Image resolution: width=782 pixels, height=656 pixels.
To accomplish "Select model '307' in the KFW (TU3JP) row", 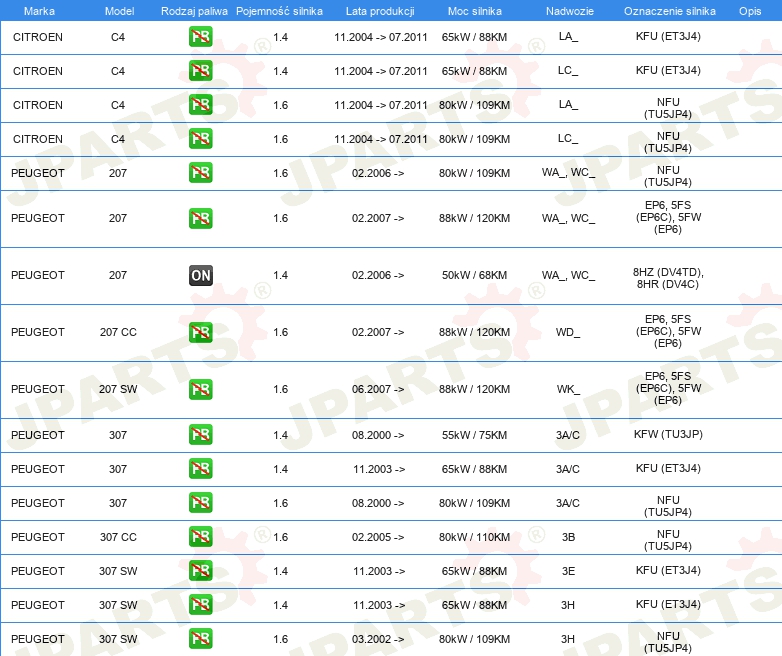I will (x=118, y=436).
